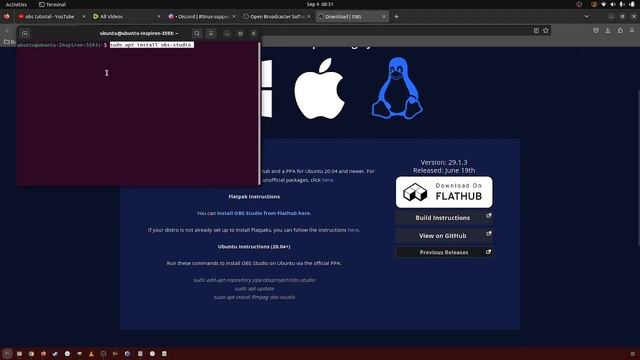Click the sudo apt update command text

pyautogui.click(x=254, y=289)
